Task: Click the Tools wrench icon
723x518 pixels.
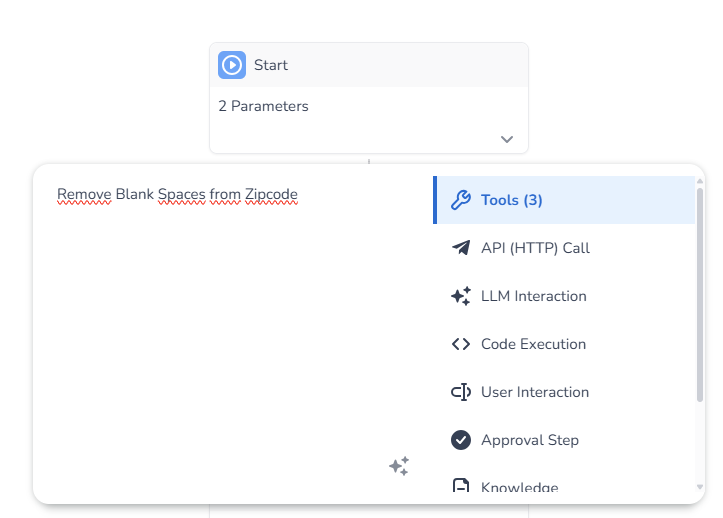Action: 460,200
